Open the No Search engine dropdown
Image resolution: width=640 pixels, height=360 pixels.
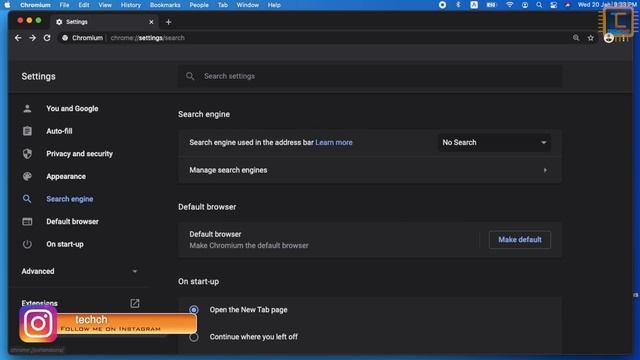494,142
